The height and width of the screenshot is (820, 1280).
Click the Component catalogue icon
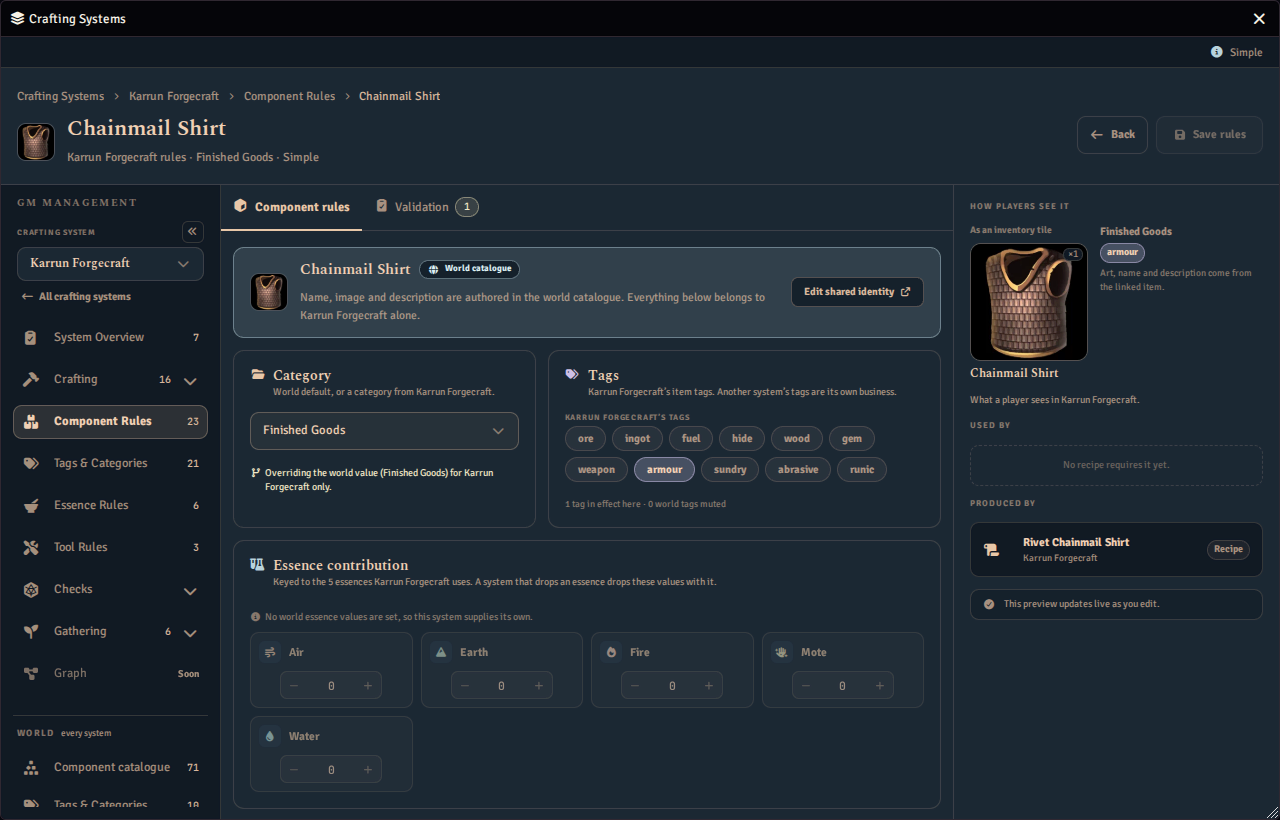tap(31, 768)
